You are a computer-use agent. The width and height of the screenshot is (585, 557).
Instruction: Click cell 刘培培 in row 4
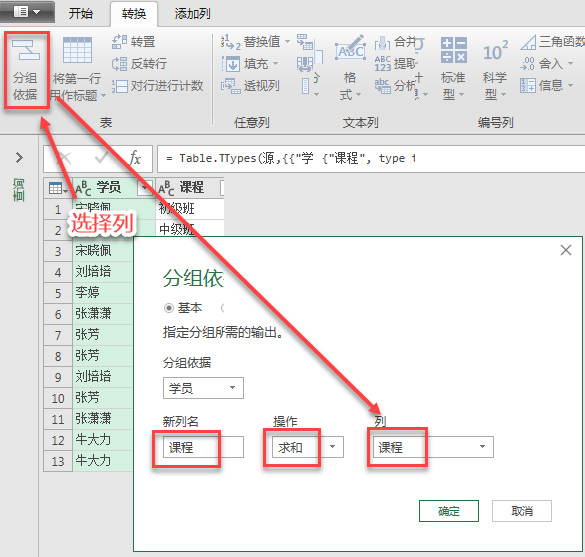pos(102,271)
